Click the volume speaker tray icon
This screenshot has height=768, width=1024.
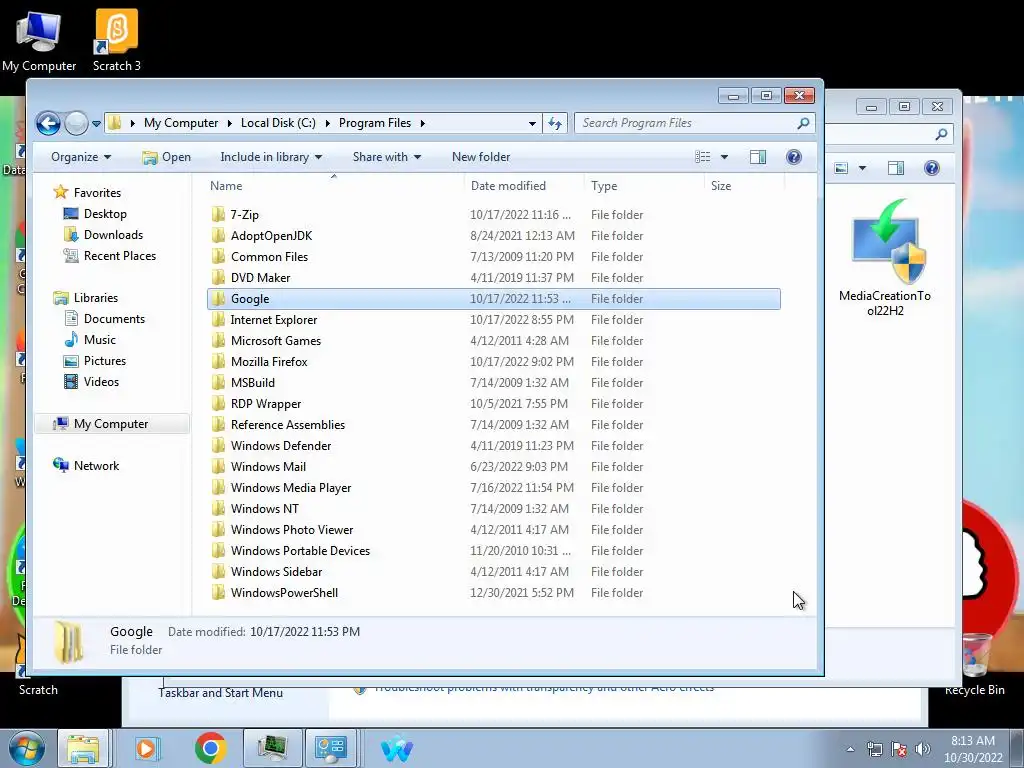pos(922,748)
